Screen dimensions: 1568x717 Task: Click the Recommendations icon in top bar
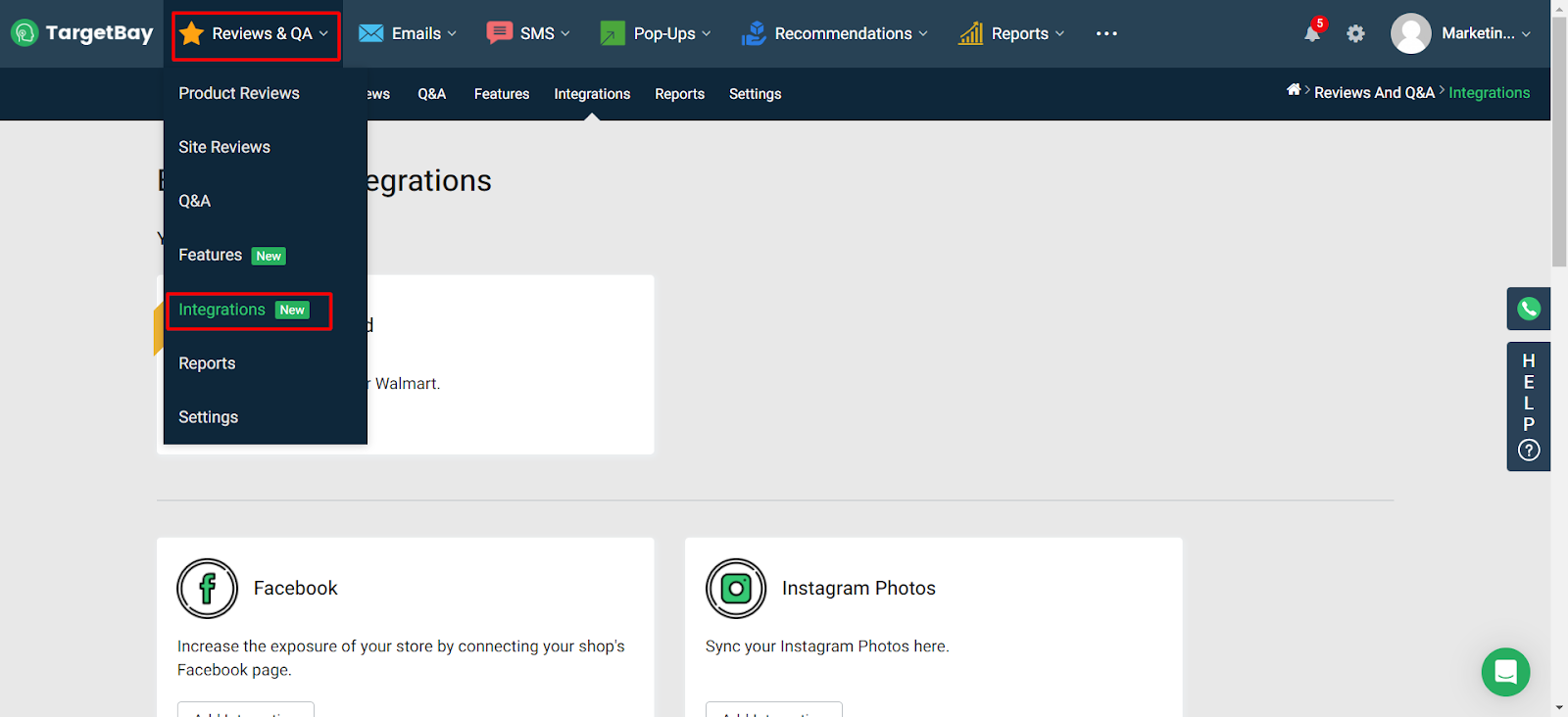click(754, 33)
